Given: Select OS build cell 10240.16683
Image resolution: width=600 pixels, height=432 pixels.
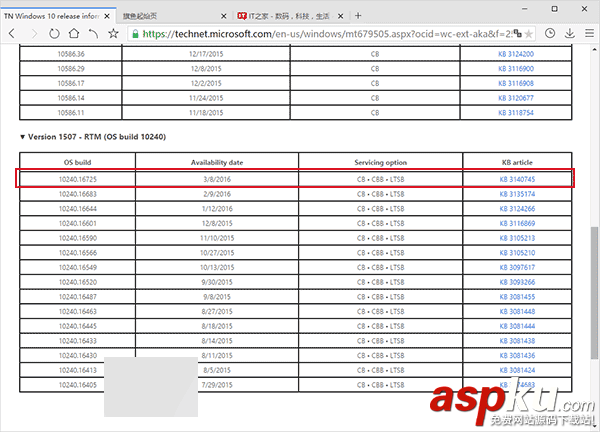Looking at the screenshot, I should tap(78, 194).
